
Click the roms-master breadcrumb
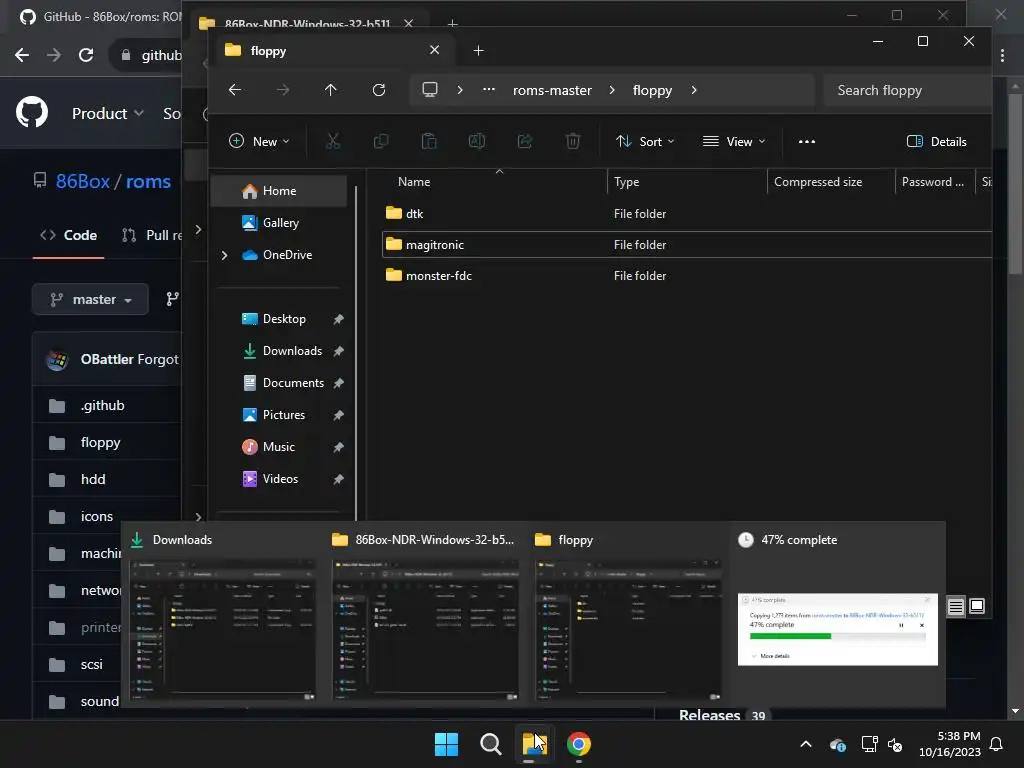pyautogui.click(x=552, y=90)
